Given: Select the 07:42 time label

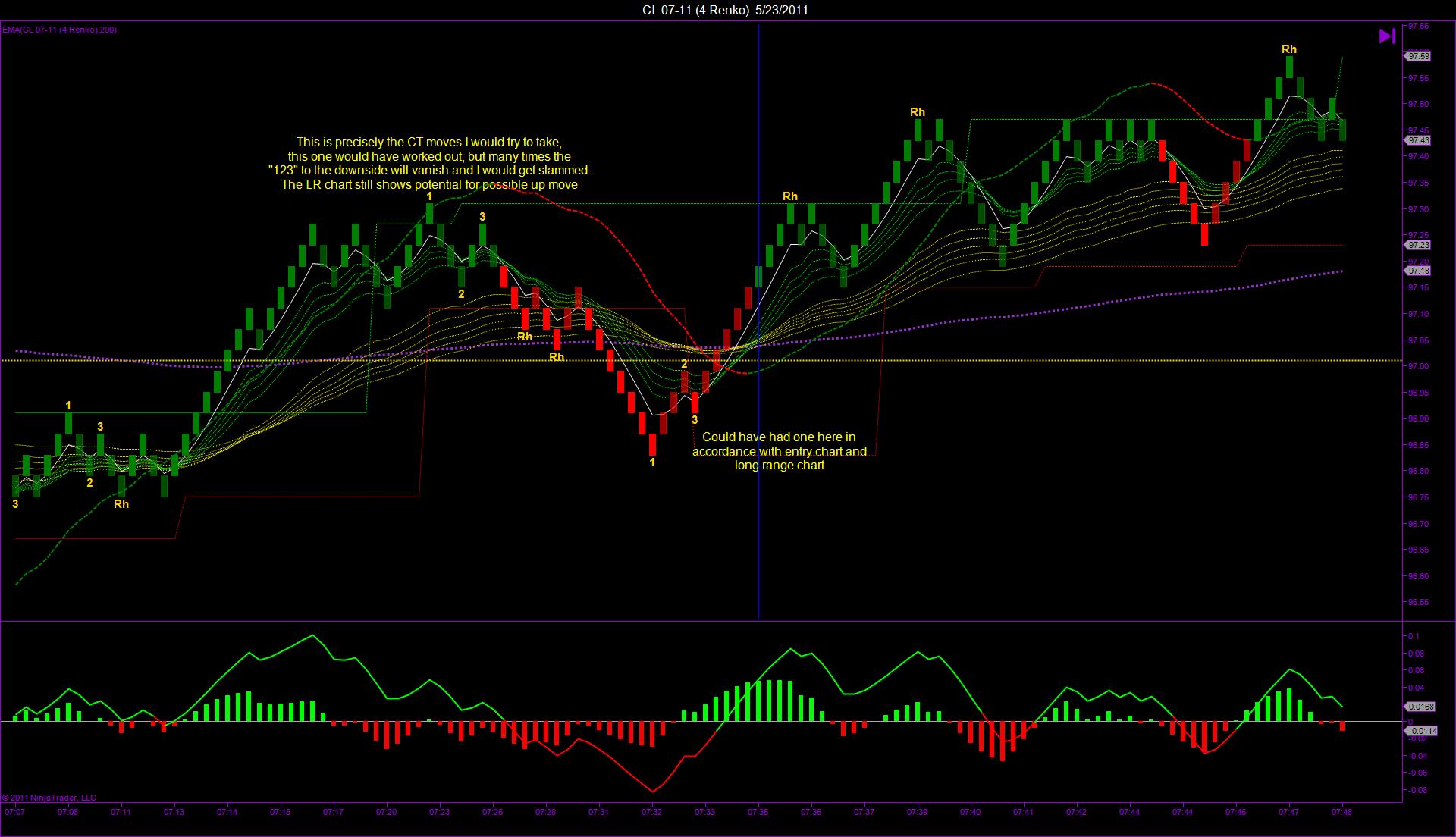Looking at the screenshot, I should tap(1076, 812).
